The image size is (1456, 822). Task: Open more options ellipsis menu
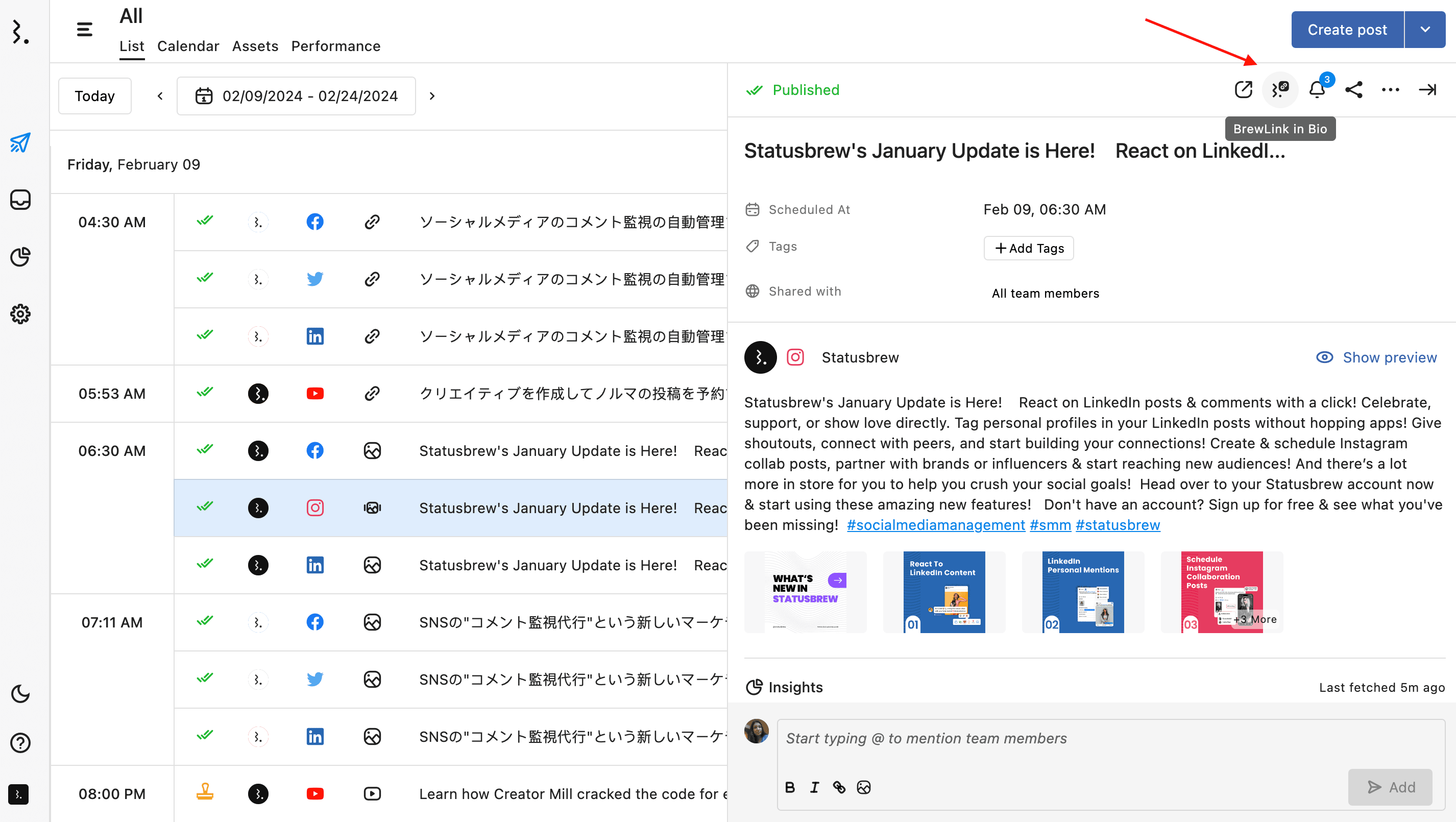click(1391, 89)
